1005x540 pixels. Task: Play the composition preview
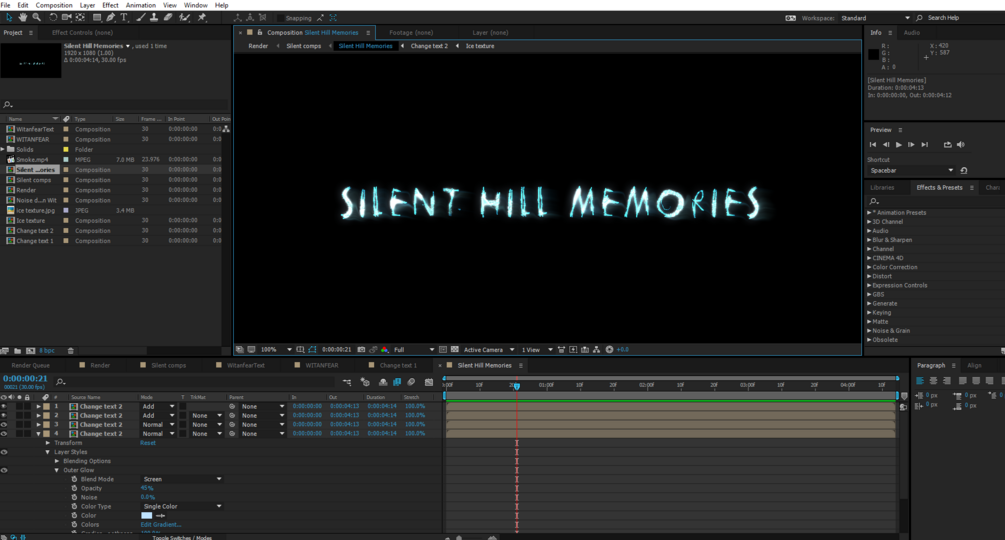pos(899,145)
